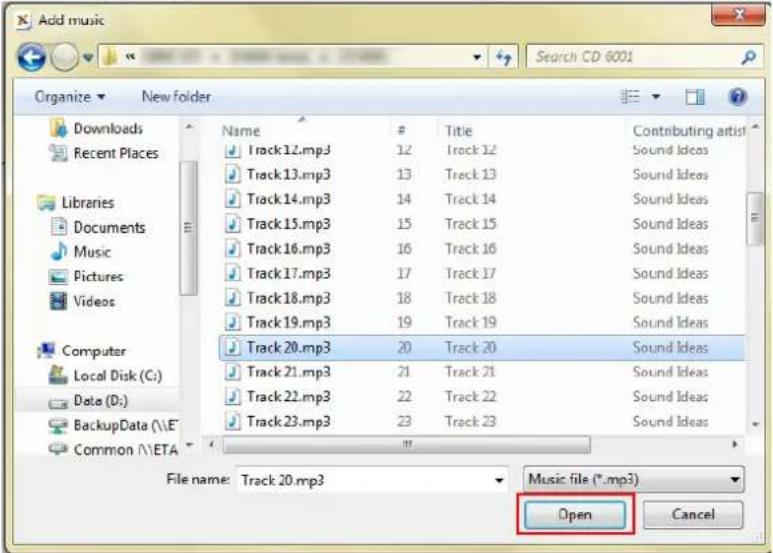Open the Data (D:) drive
The image size is (773, 553).
coord(89,401)
